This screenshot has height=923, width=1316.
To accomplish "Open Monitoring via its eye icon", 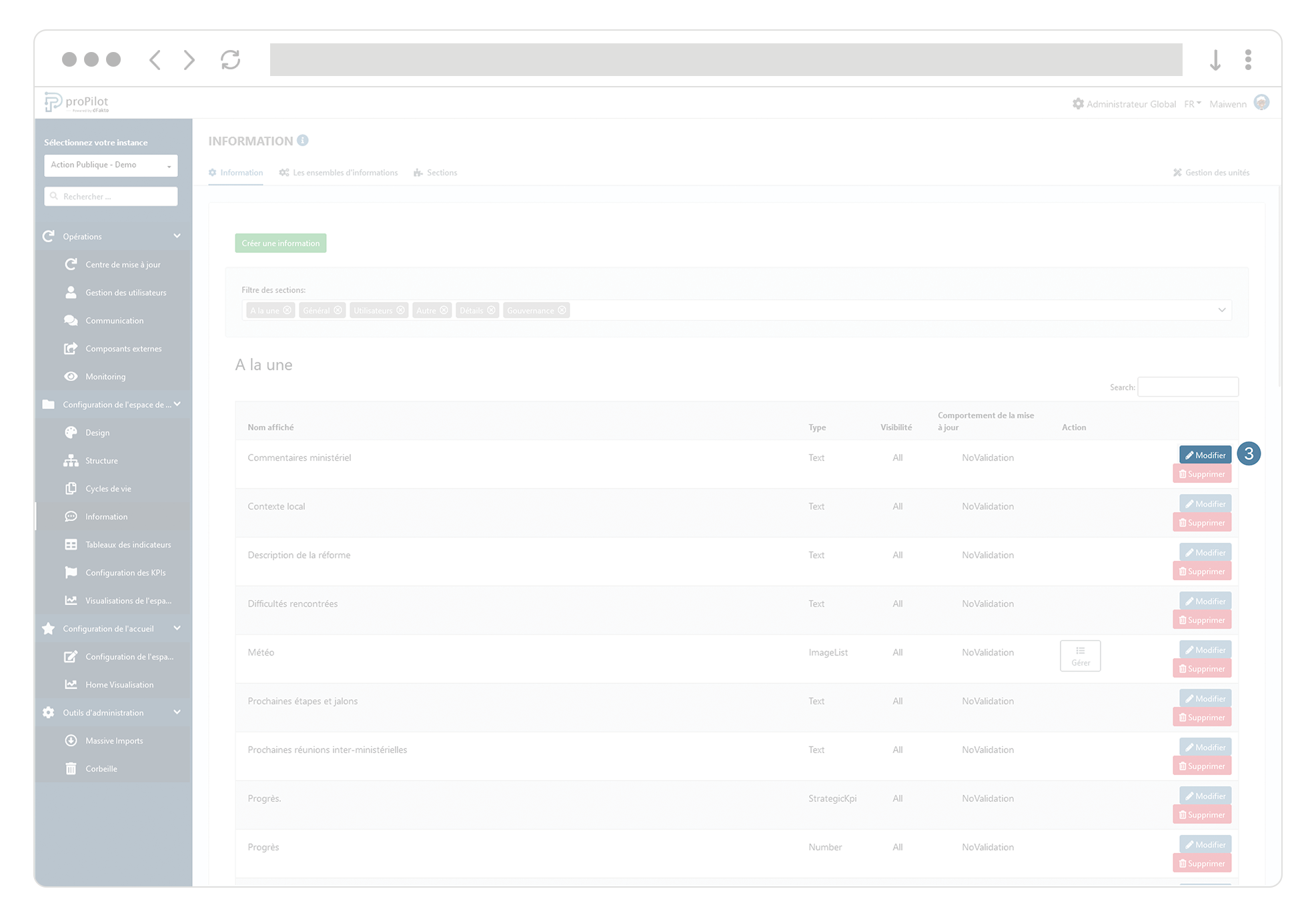I will [x=71, y=377].
